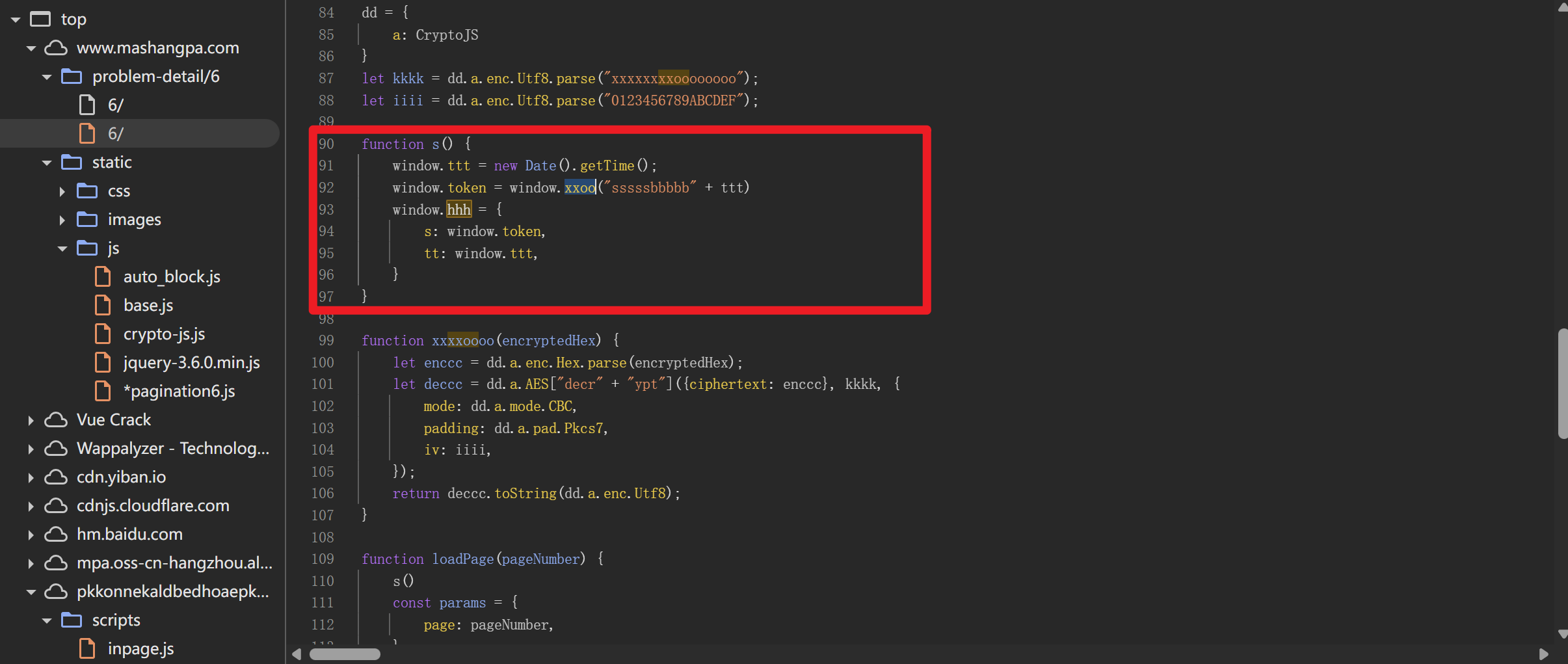This screenshot has width=1568, height=664.
Task: Click the cloud icon beside www.mashangpa.com
Action: tap(56, 48)
